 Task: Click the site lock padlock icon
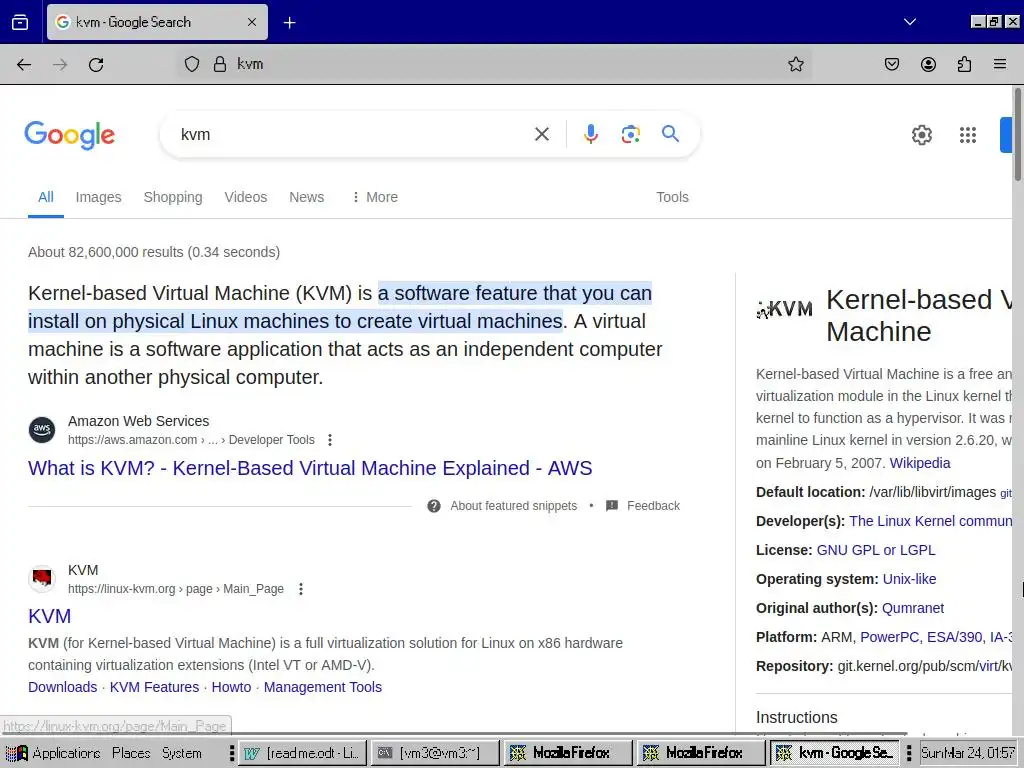220,64
